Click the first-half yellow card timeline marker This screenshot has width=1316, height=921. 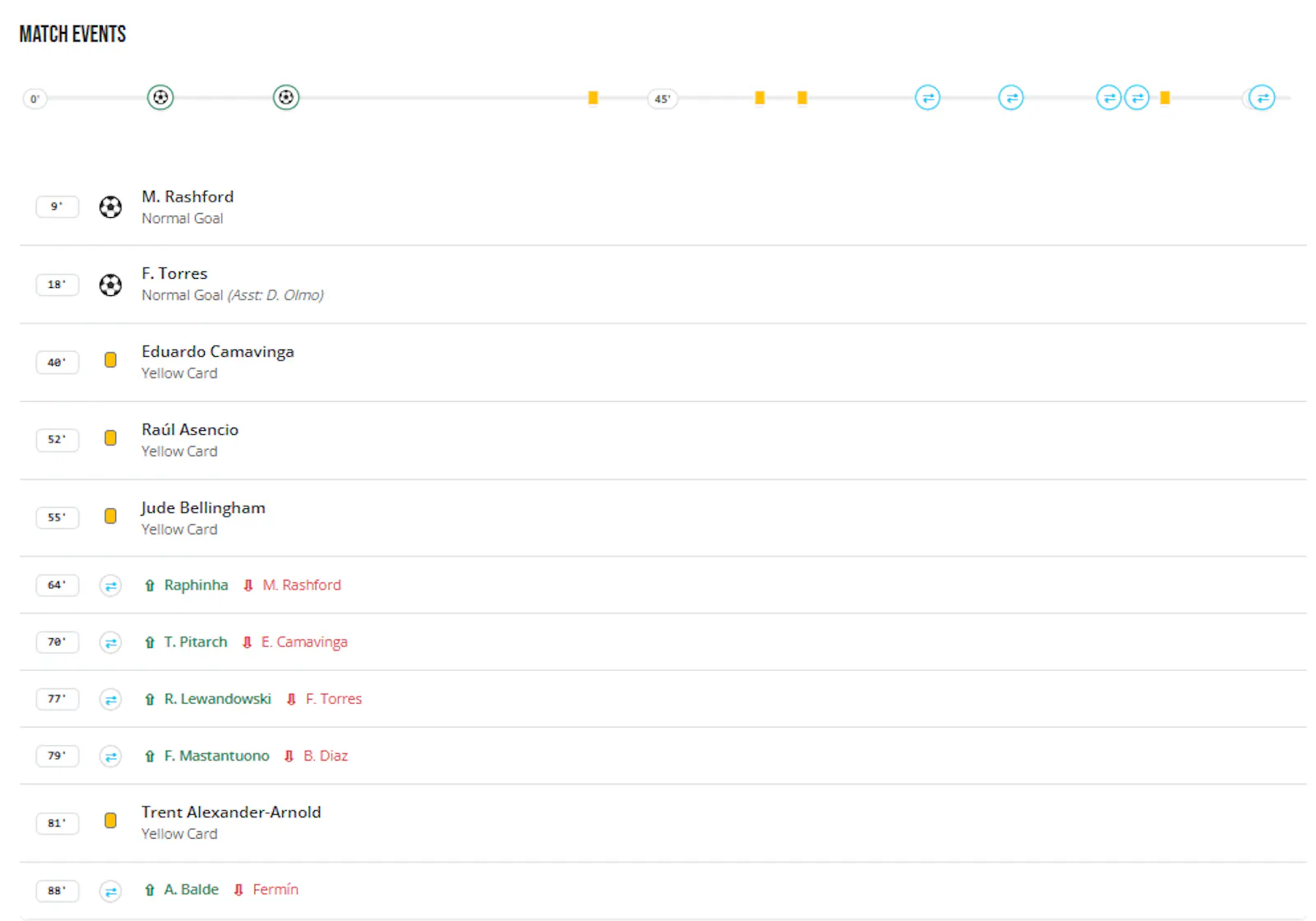(x=593, y=98)
